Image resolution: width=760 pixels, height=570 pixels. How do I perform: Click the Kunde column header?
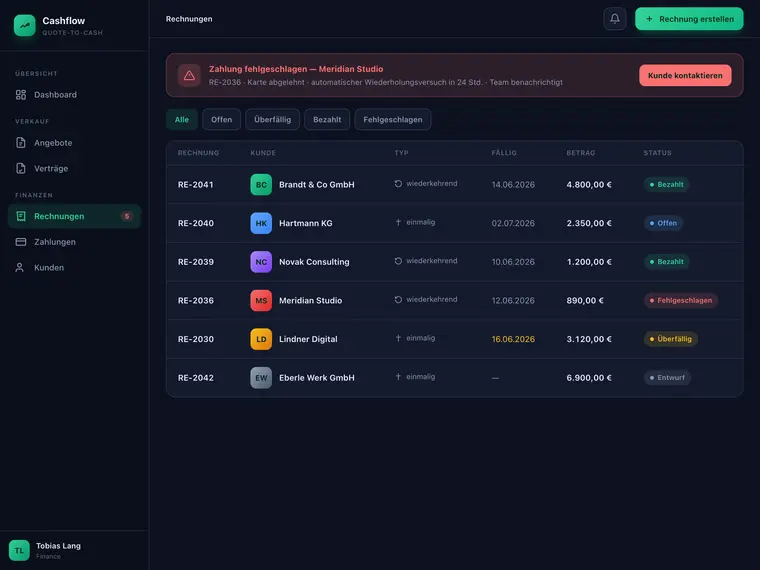(x=263, y=153)
